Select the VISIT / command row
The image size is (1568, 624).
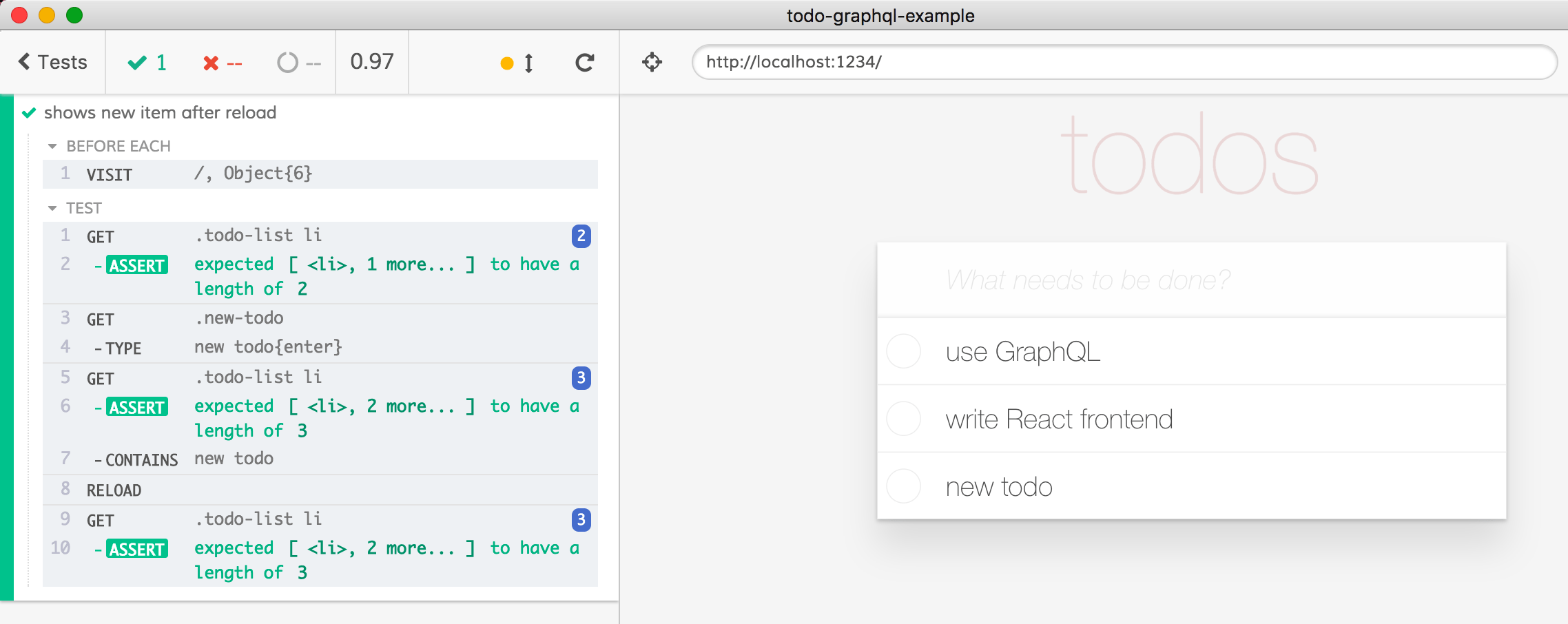pos(320,174)
